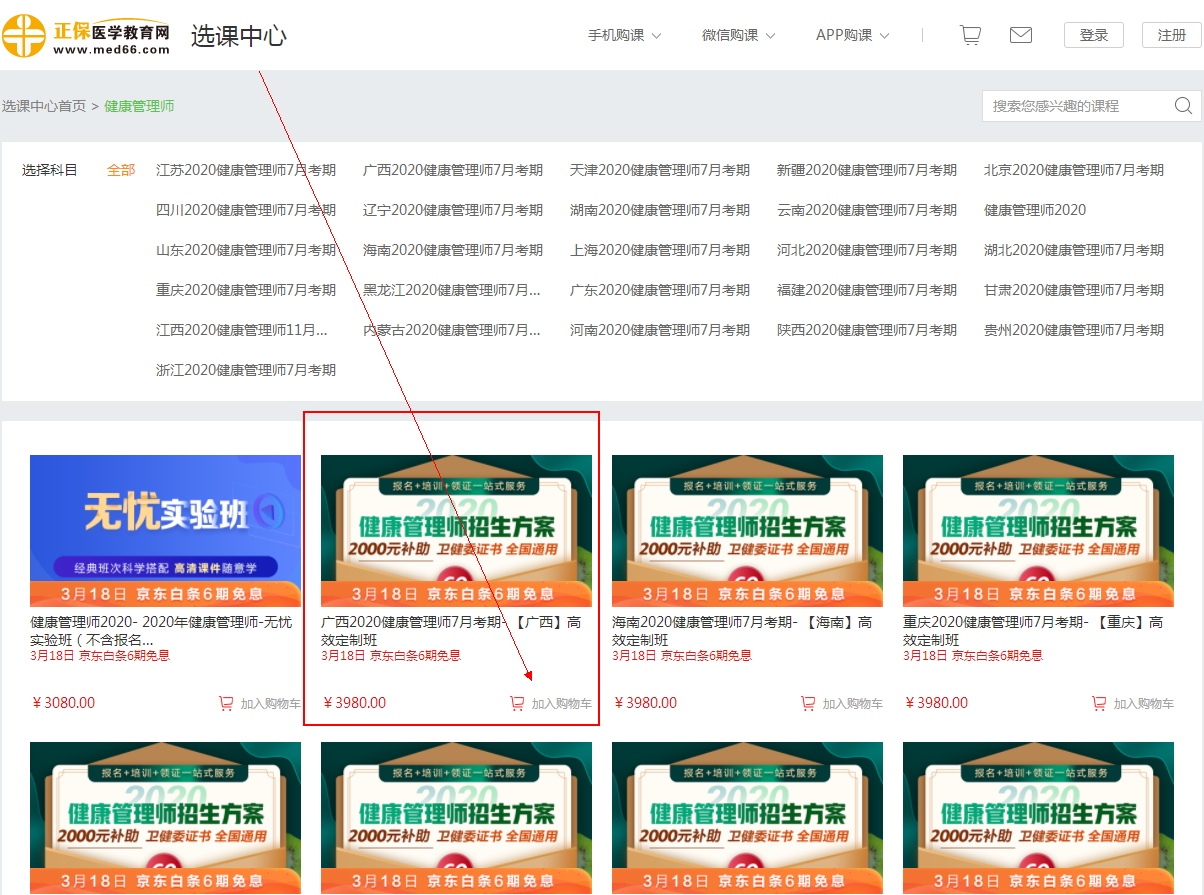
Task: Select the 全部 subject filter
Action: pyautogui.click(x=121, y=170)
